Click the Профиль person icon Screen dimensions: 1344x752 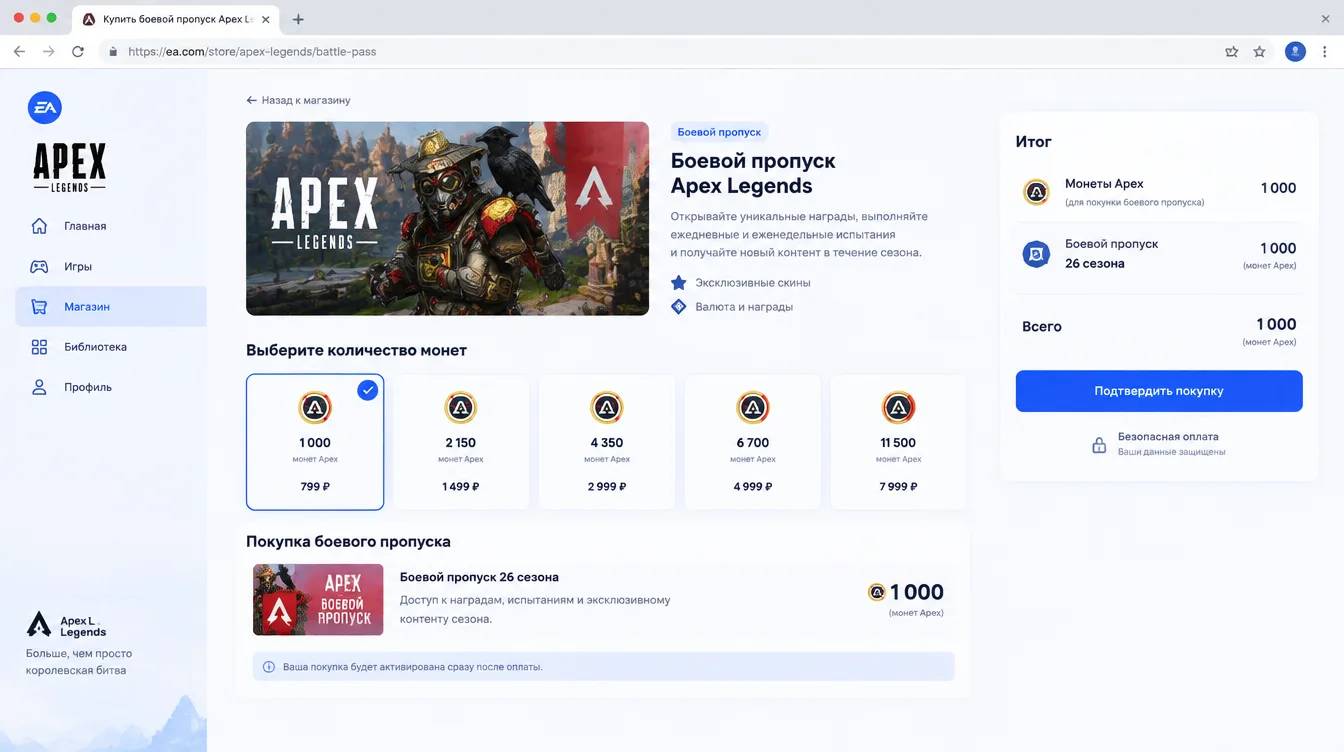(x=39, y=387)
